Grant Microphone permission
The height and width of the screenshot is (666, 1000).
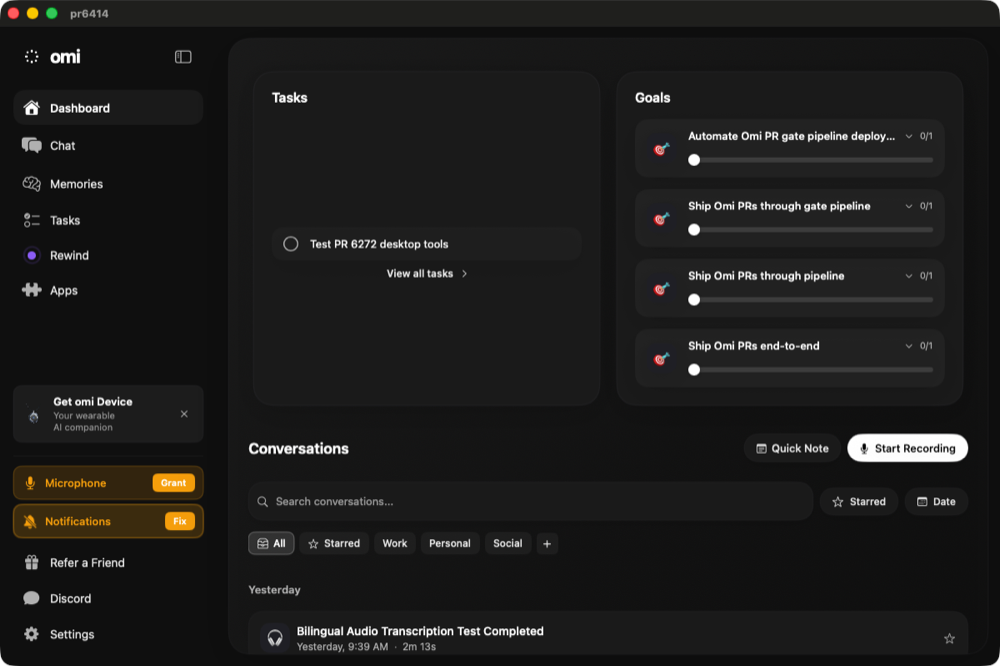pos(173,483)
